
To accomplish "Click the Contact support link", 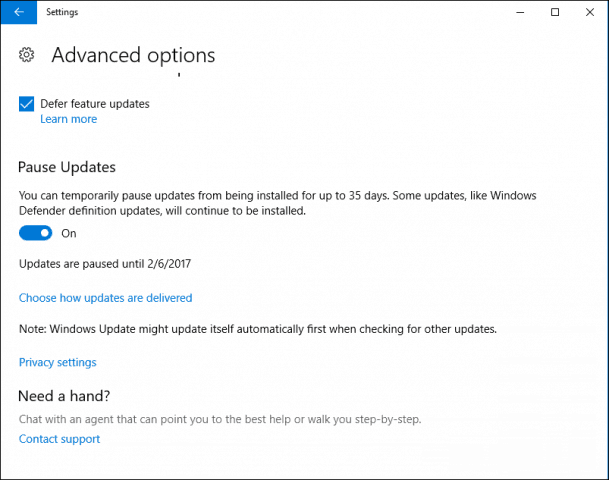I will click(59, 439).
